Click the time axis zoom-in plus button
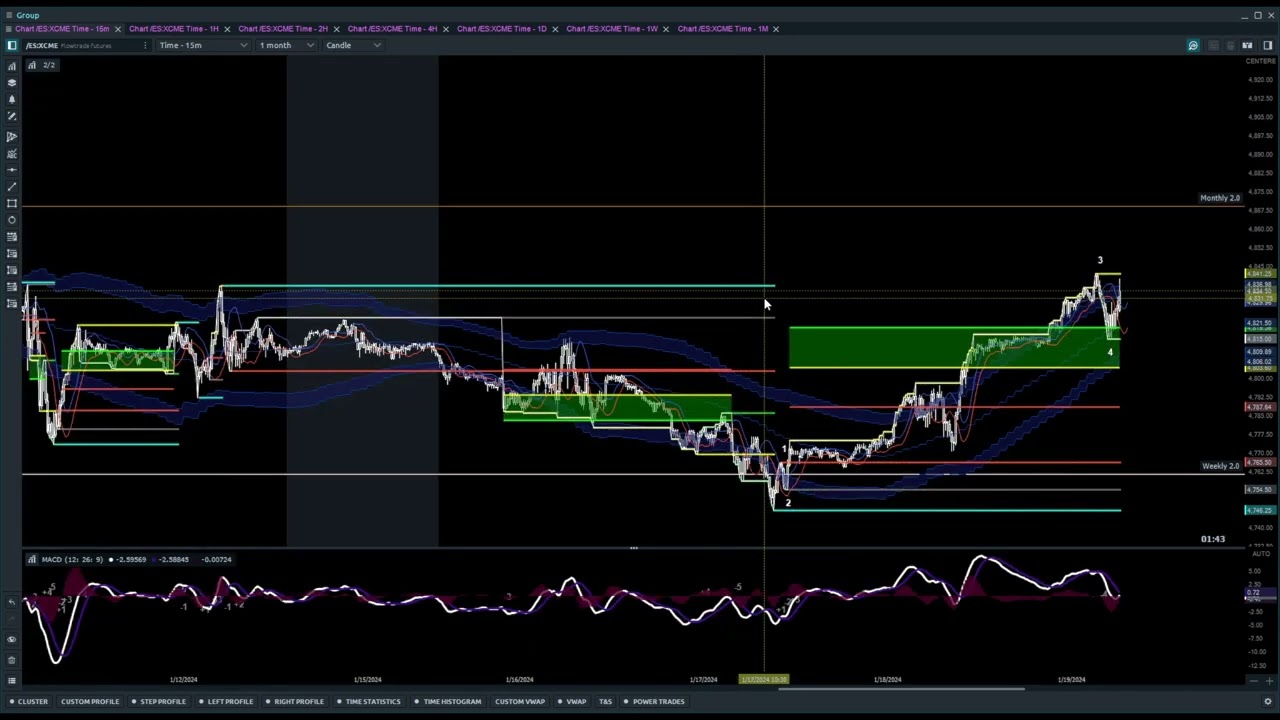Viewport: 1280px width, 720px height. point(1268,681)
